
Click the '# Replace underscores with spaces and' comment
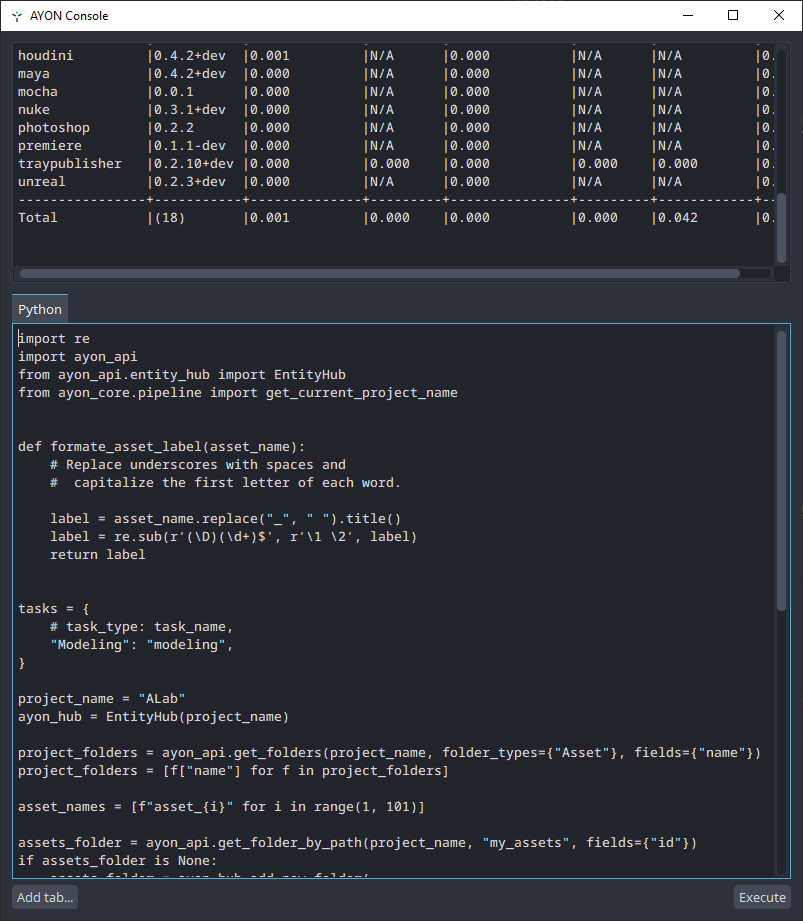[198, 465]
